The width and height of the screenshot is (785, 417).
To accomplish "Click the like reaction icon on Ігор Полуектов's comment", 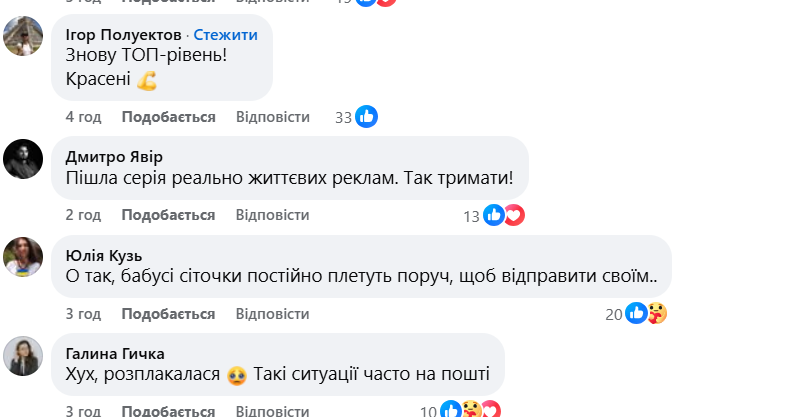I will pyautogui.click(x=367, y=117).
